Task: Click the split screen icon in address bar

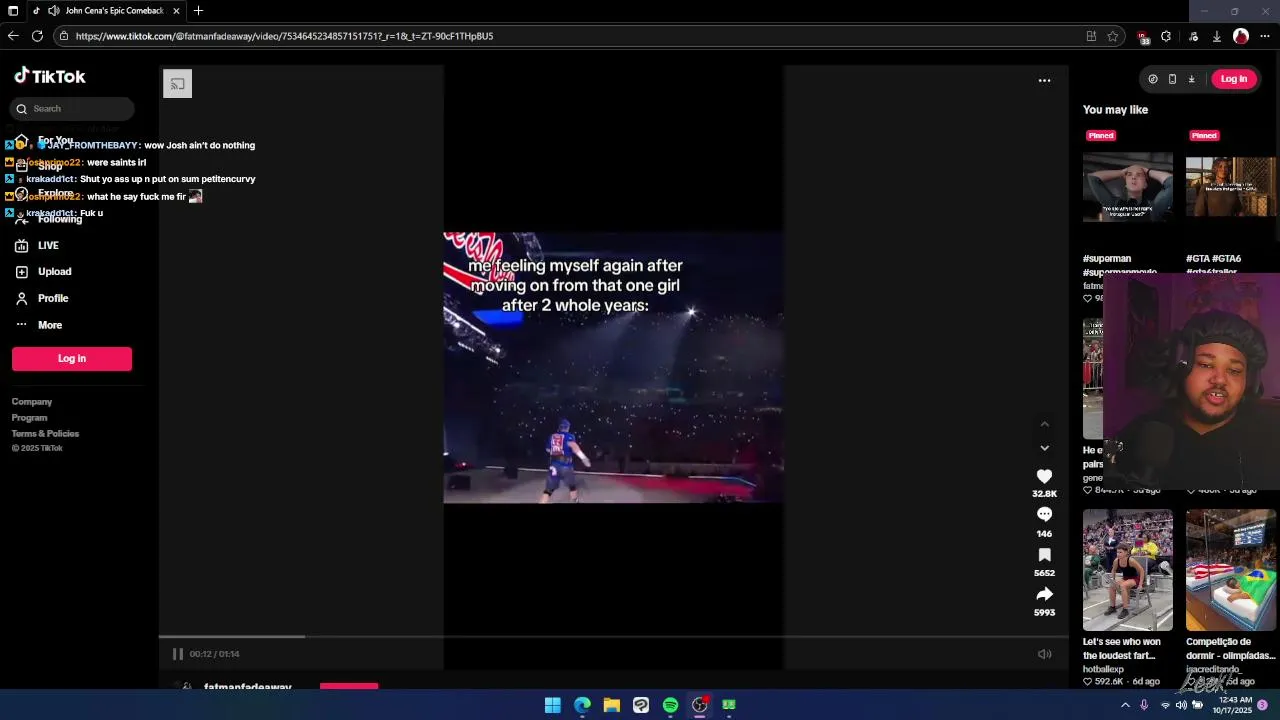Action: (x=1091, y=36)
